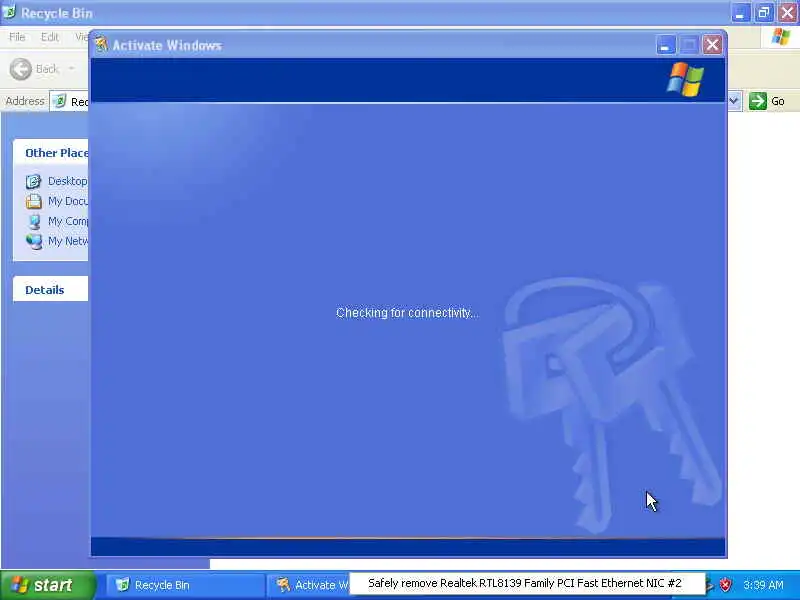Open My Network Places link in sidebar

68,241
